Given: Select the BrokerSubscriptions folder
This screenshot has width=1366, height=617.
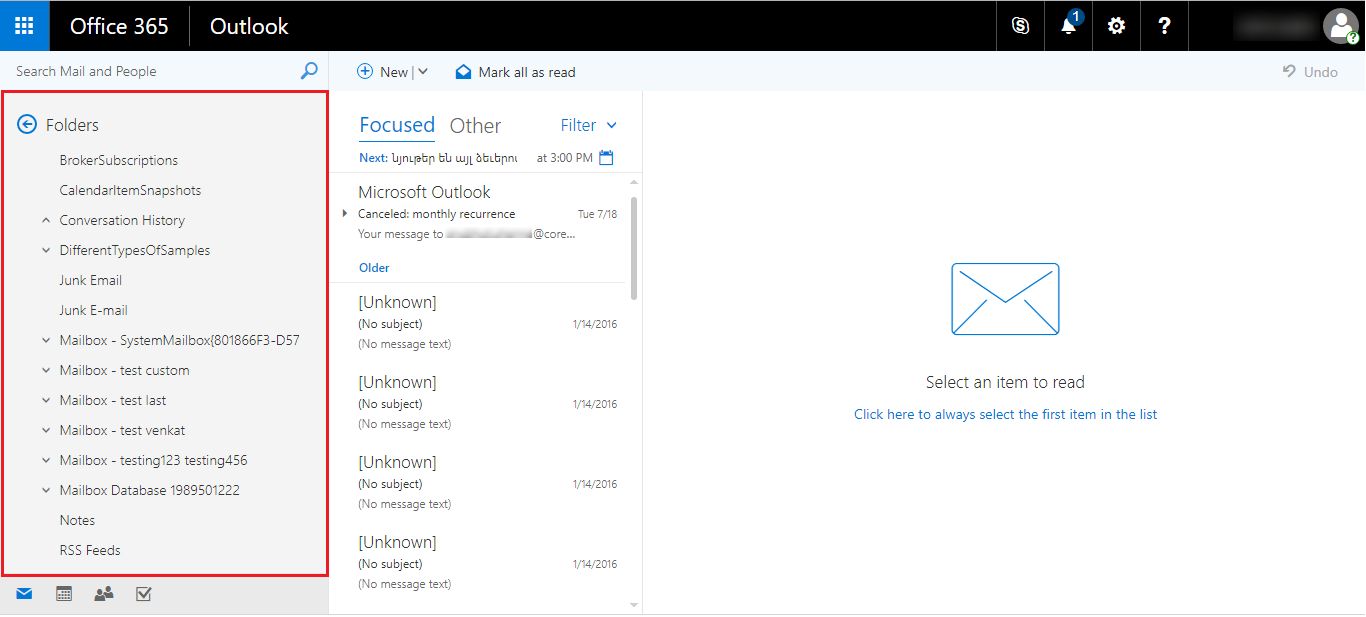Looking at the screenshot, I should [119, 160].
